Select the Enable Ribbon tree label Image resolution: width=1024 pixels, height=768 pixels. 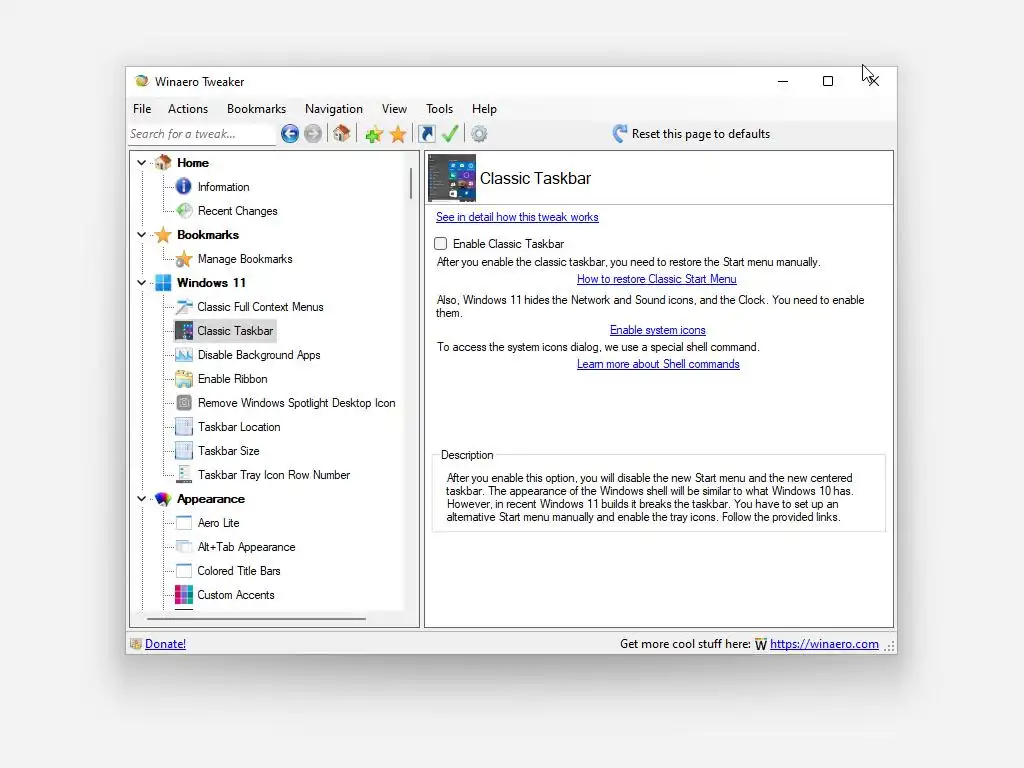[232, 379]
